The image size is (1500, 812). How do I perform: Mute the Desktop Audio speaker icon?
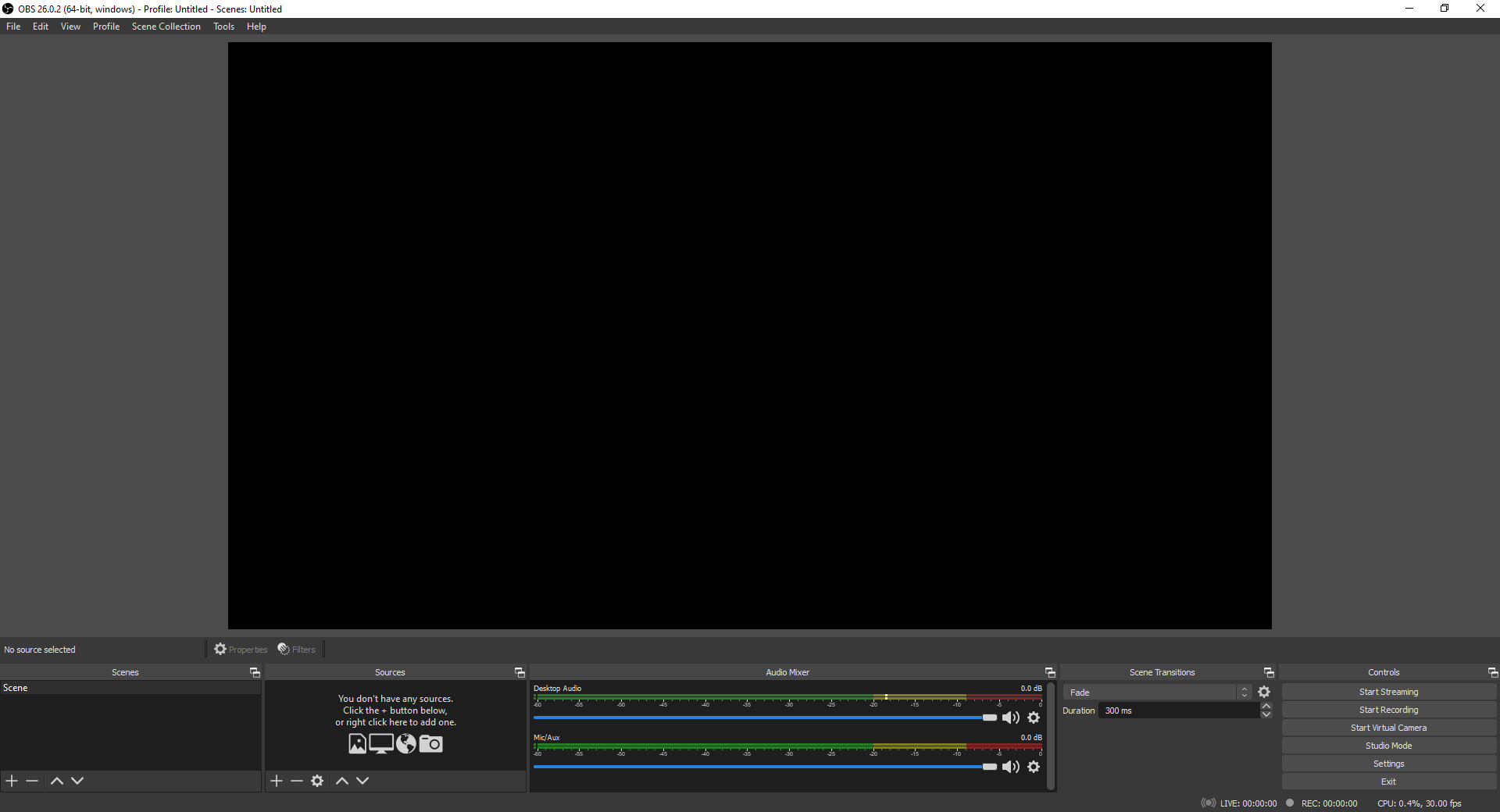(x=1011, y=718)
